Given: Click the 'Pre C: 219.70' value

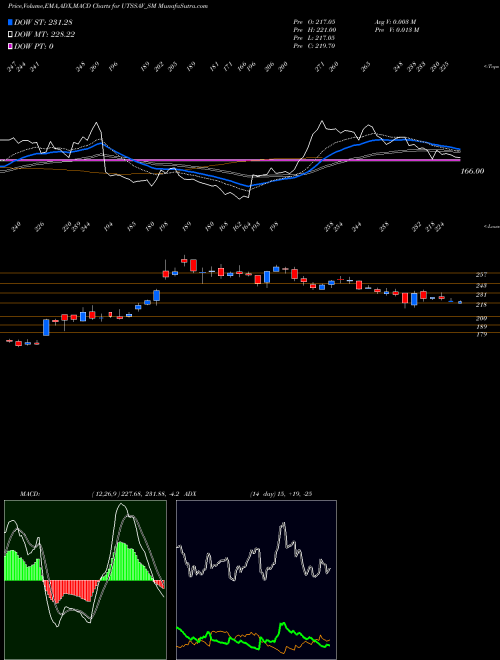Looking at the screenshot, I should (314, 46).
